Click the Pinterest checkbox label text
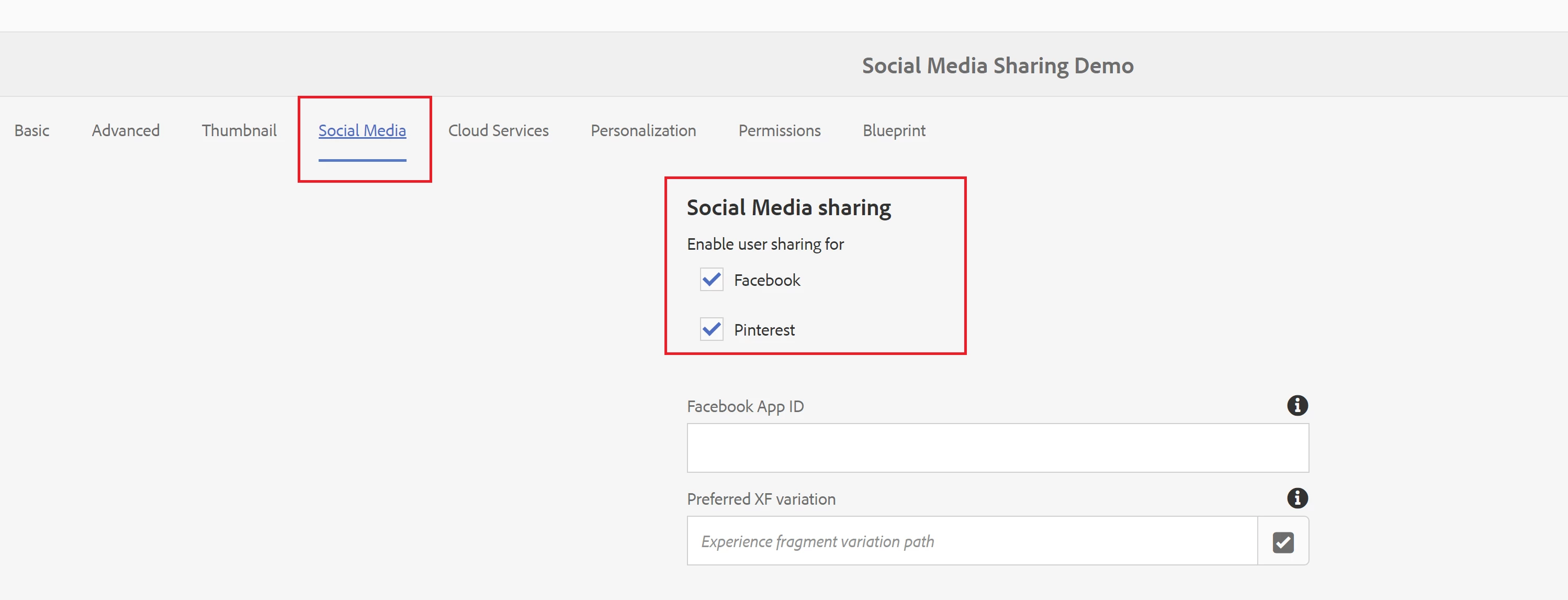This screenshot has height=600, width=1568. coord(764,330)
